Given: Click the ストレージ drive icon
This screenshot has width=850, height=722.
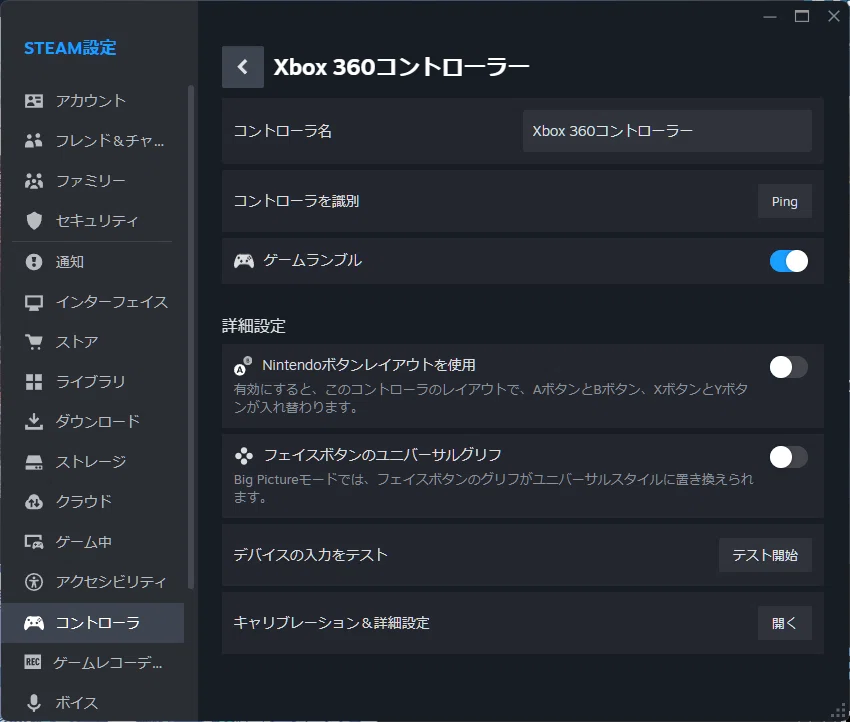Looking at the screenshot, I should (34, 462).
